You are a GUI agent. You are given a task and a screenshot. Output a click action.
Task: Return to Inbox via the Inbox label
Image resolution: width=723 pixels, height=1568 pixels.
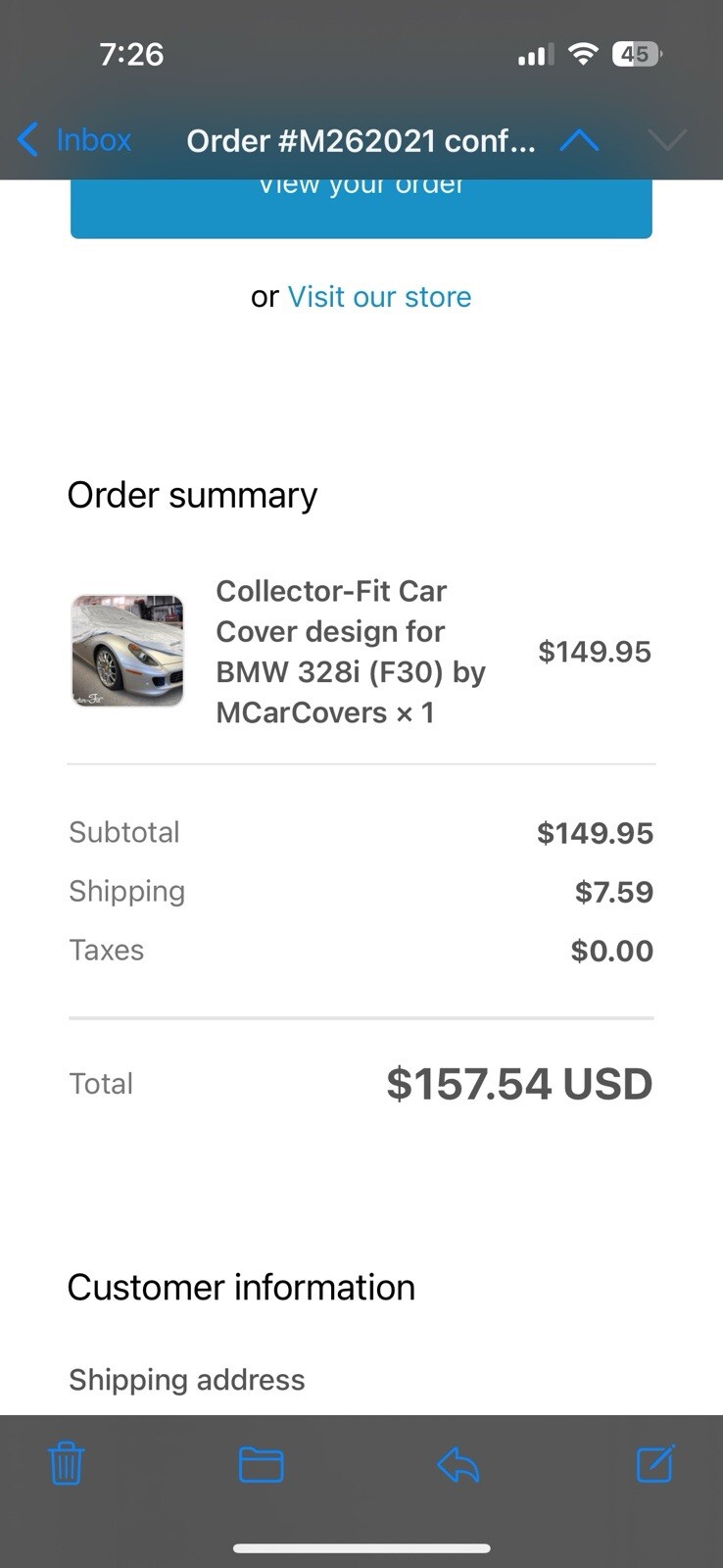pyautogui.click(x=93, y=140)
